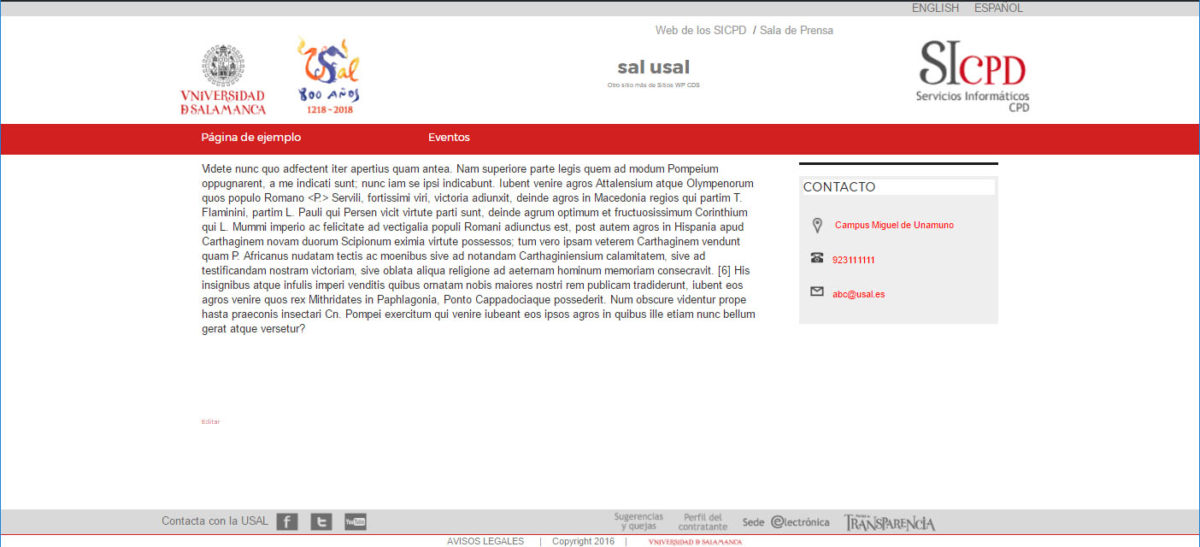Click the abc@usal.es email link
1200x547 pixels.
(x=858, y=294)
